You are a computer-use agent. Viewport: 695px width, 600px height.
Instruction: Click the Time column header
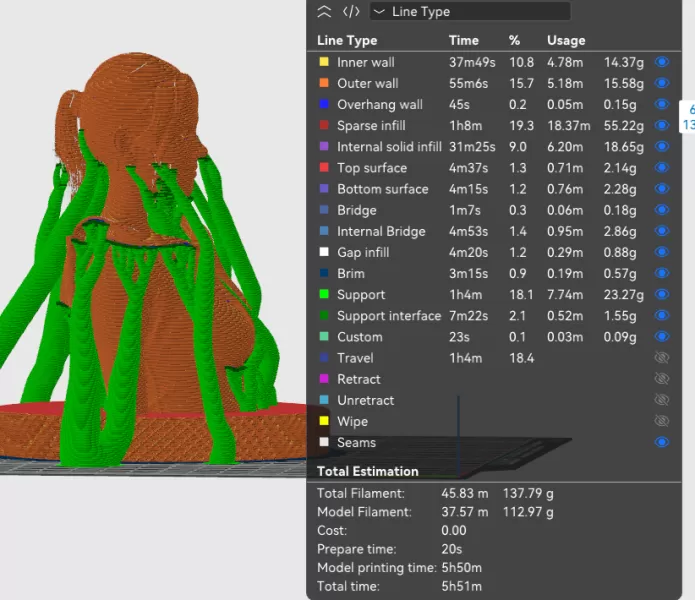(x=463, y=41)
